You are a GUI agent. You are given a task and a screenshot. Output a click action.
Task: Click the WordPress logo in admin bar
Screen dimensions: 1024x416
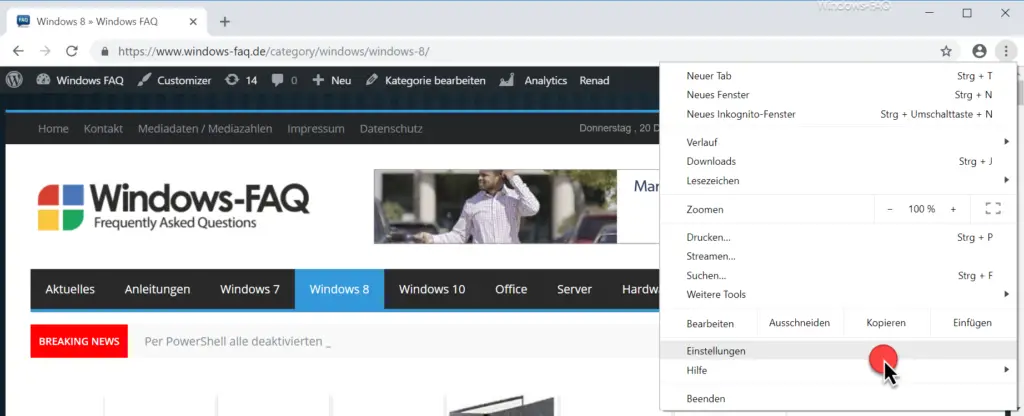(14, 80)
